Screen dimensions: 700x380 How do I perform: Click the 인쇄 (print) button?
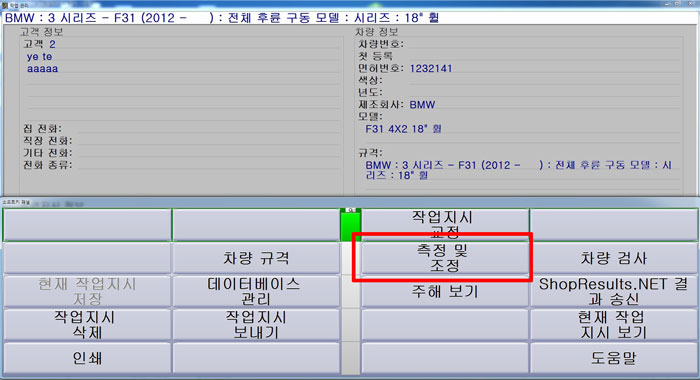pos(87,358)
